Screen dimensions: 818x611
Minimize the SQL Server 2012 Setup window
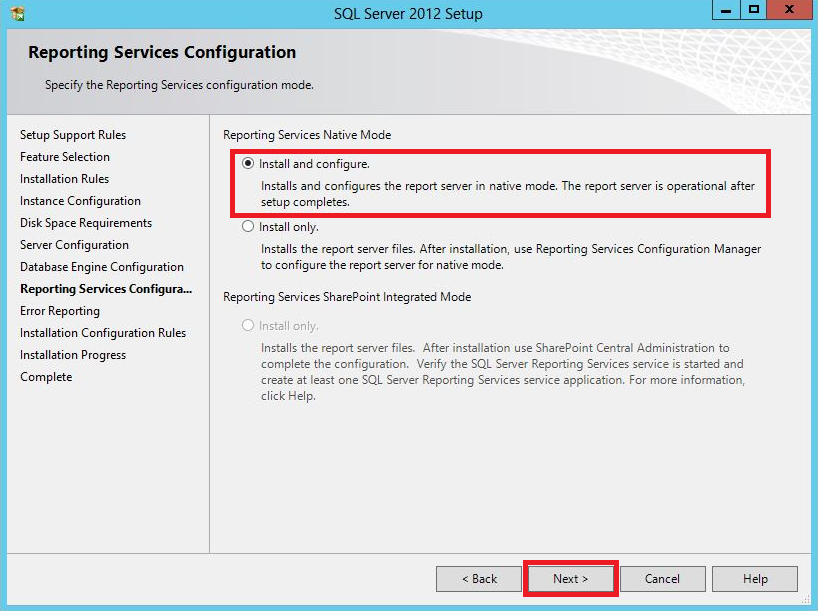pos(726,10)
